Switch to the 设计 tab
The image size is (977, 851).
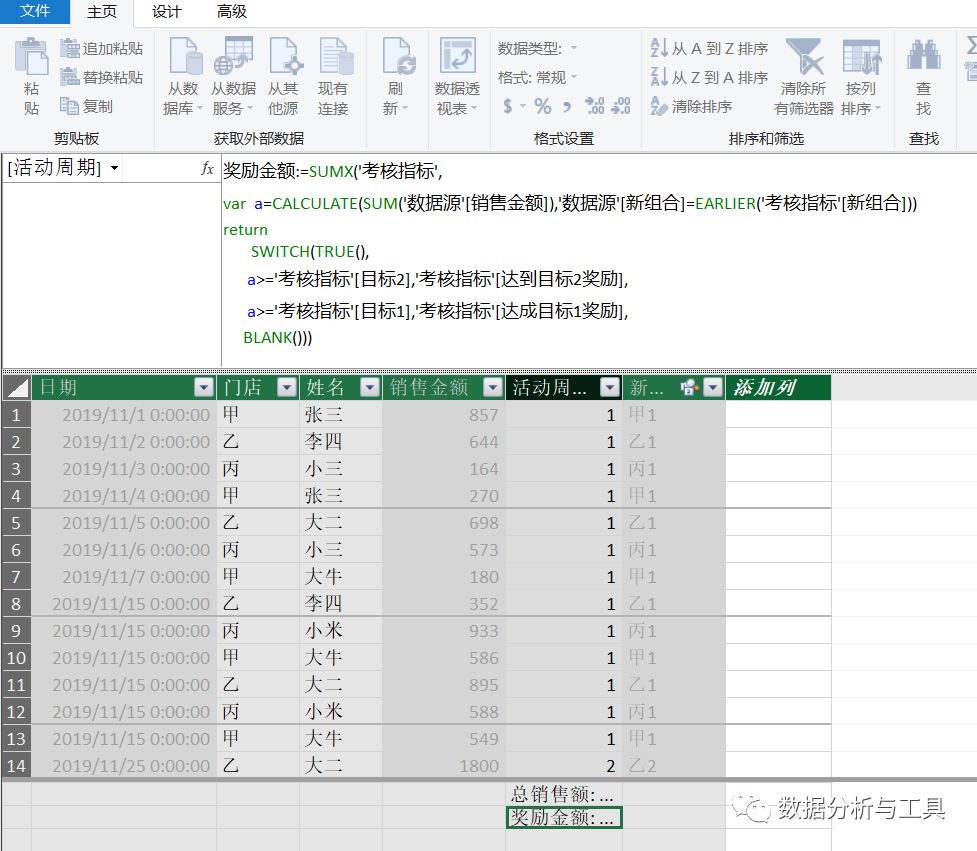point(166,12)
